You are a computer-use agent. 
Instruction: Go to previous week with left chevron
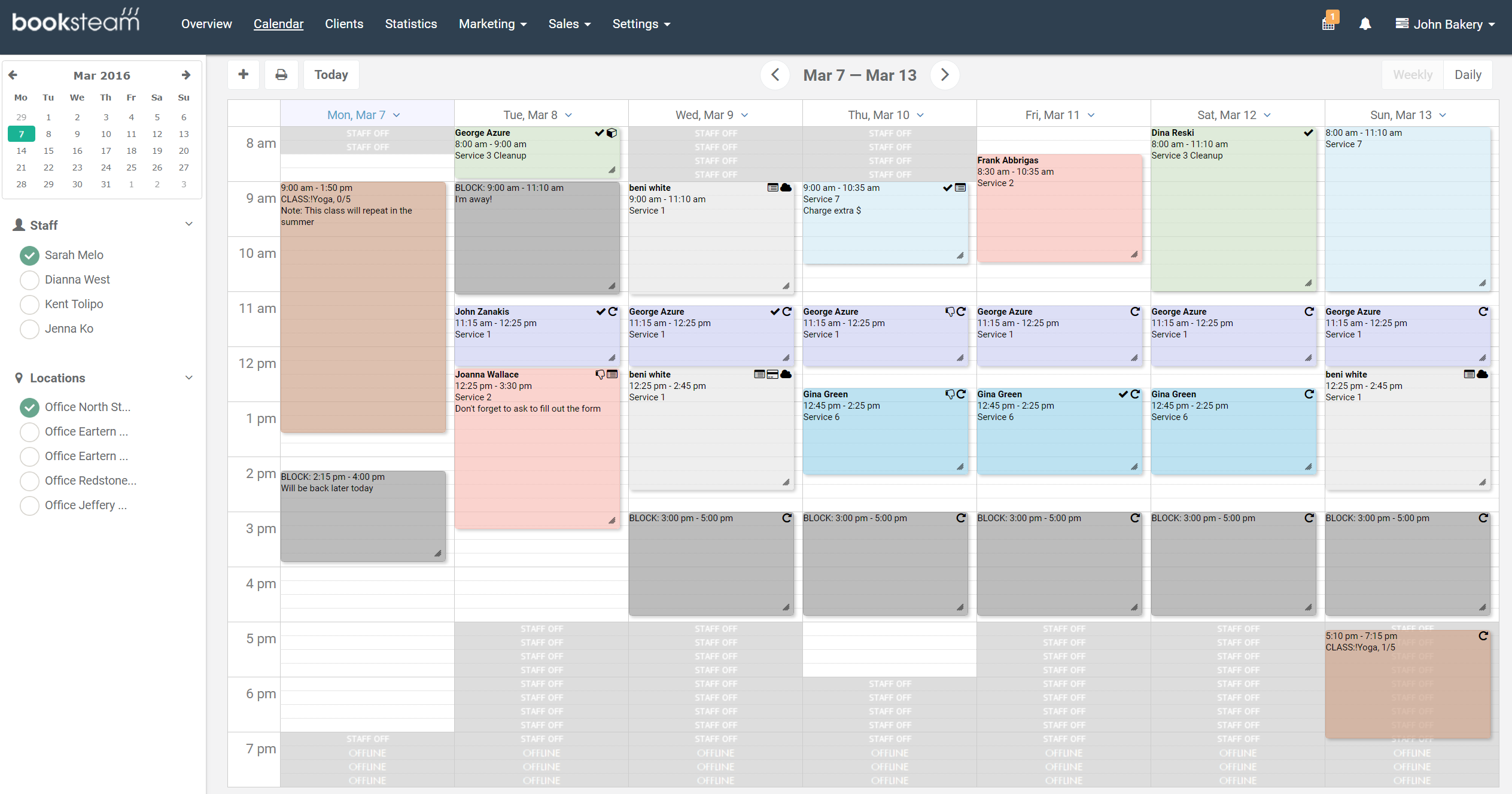point(775,75)
